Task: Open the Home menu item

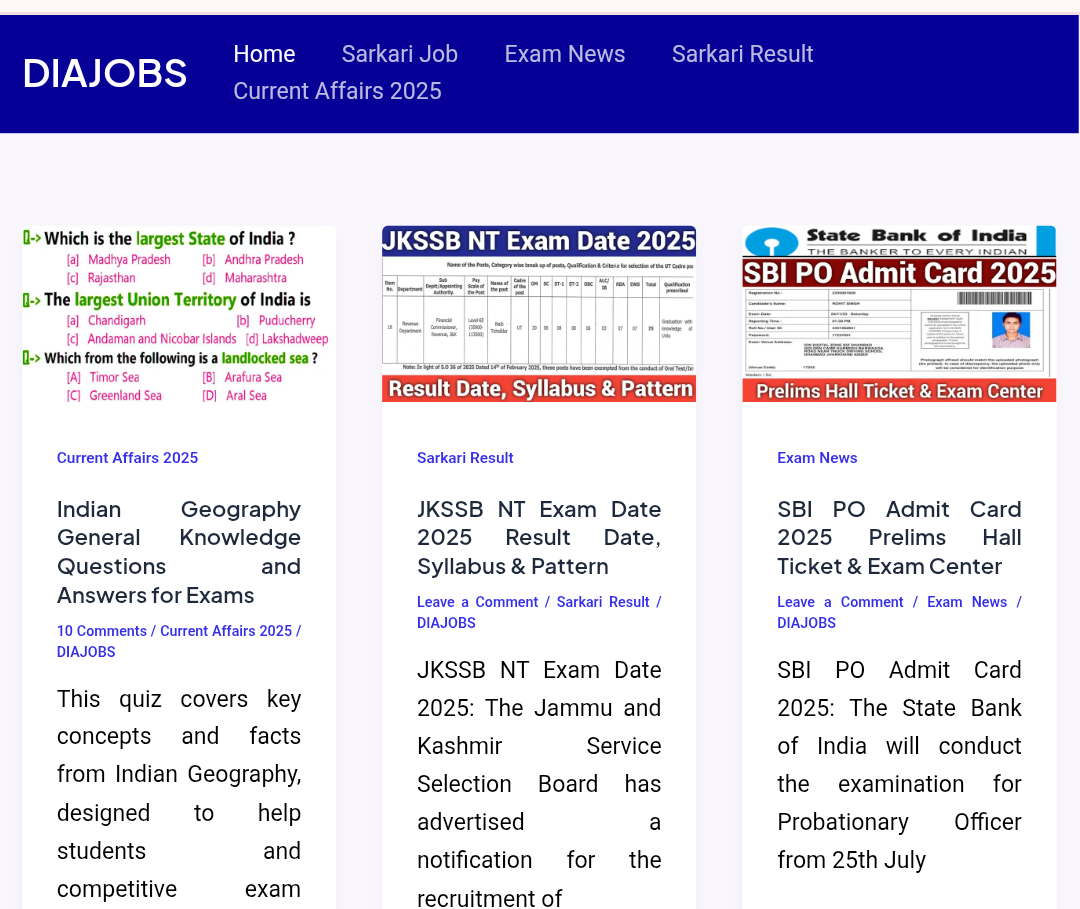Action: point(264,54)
